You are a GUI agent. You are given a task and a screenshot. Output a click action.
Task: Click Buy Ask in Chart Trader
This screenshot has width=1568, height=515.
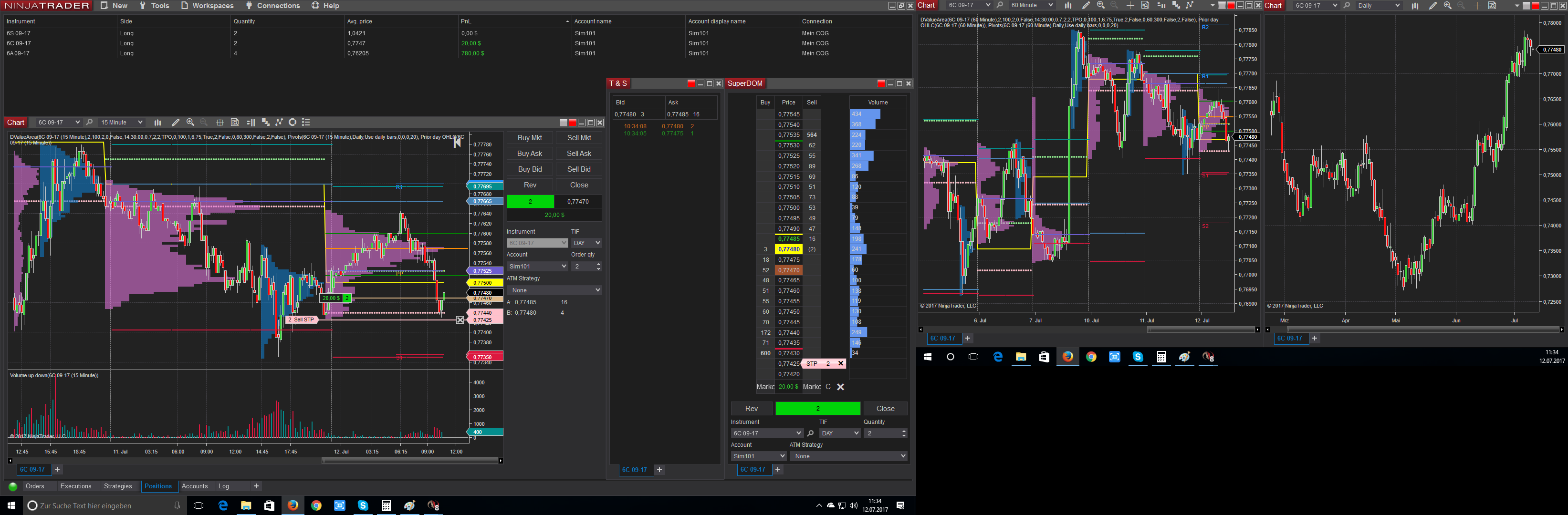(x=530, y=154)
